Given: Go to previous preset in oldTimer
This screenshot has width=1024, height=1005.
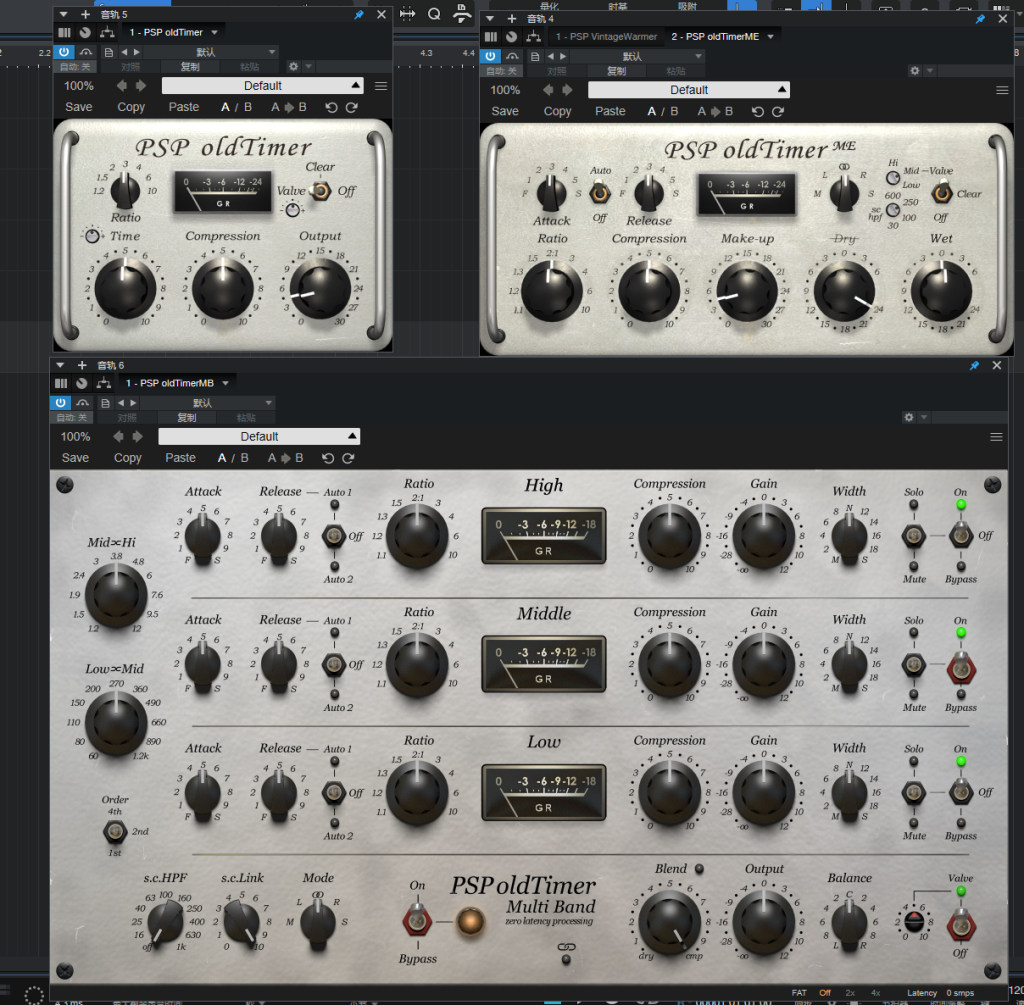Looking at the screenshot, I should [121, 86].
